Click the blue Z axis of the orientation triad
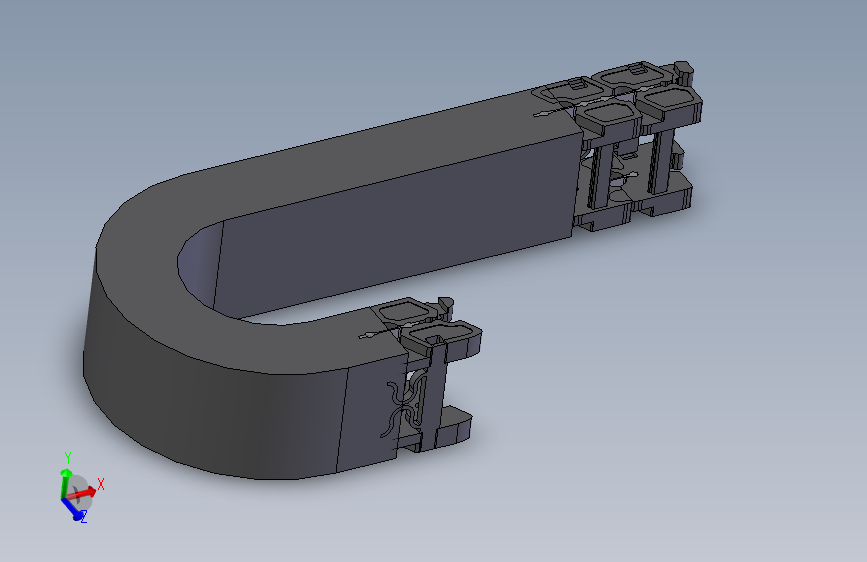The width and height of the screenshot is (867, 562). (x=72, y=508)
